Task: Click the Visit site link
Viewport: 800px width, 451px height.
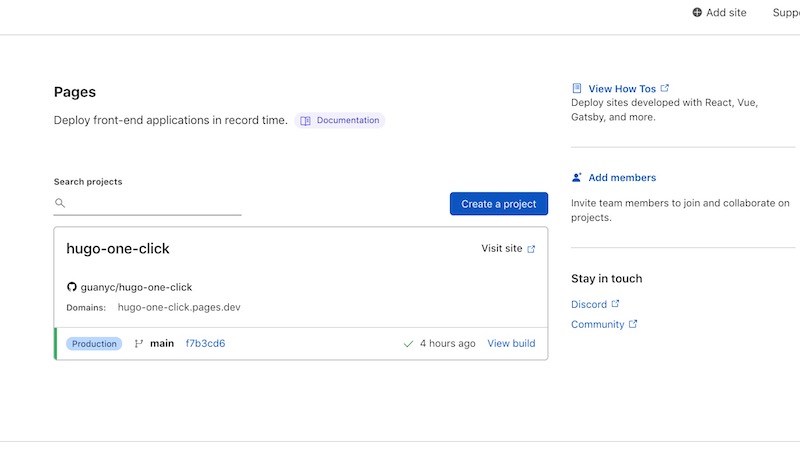Action: coord(508,248)
